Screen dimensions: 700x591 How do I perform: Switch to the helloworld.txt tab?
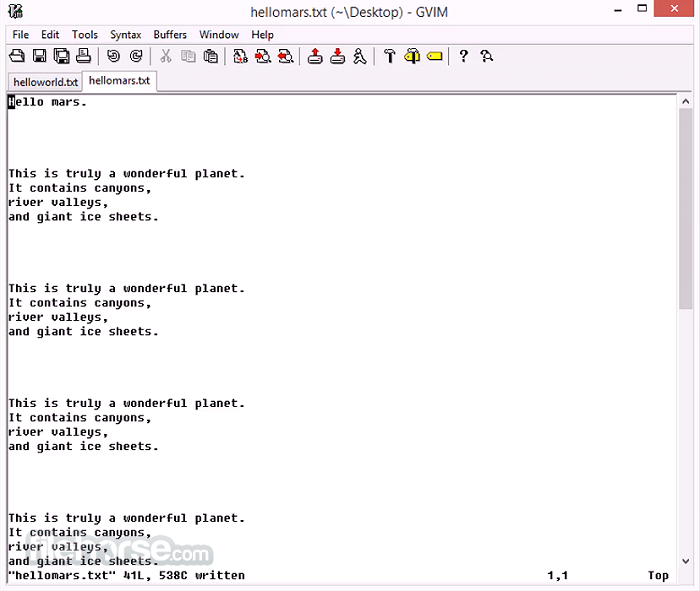[x=45, y=82]
